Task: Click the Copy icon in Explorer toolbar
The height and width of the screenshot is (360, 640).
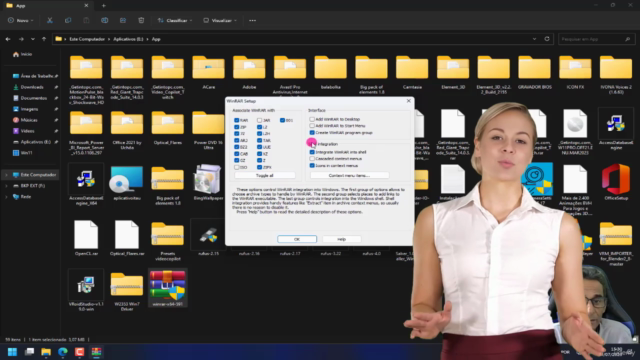Action: point(68,20)
